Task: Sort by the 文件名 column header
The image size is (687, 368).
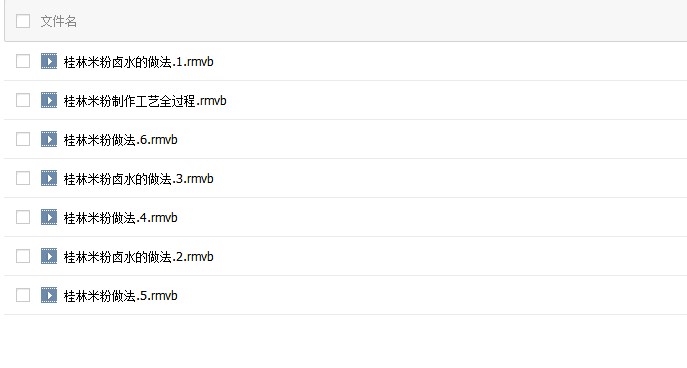Action: click(59, 21)
